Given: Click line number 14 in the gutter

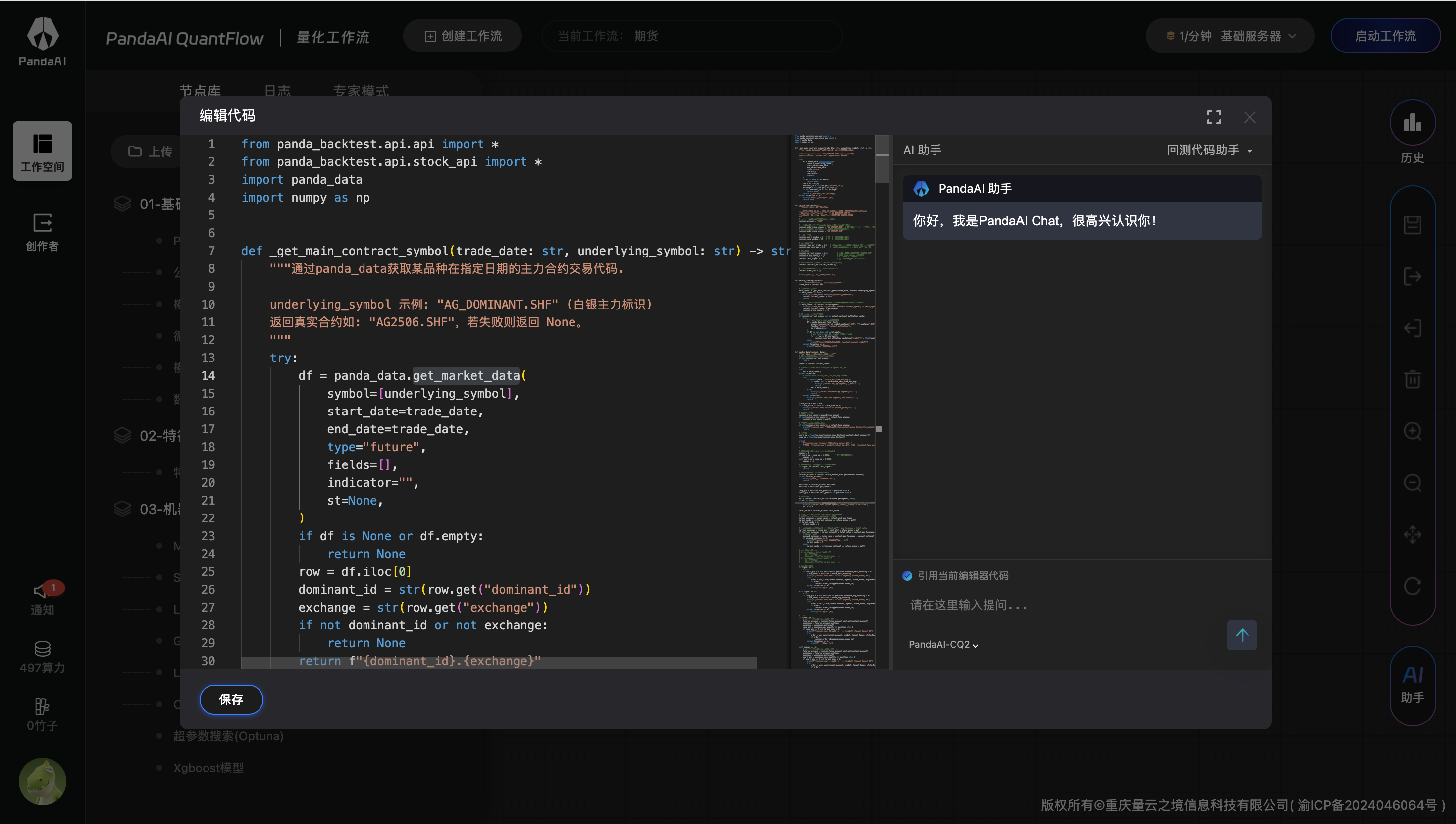Looking at the screenshot, I should pyautogui.click(x=208, y=375).
